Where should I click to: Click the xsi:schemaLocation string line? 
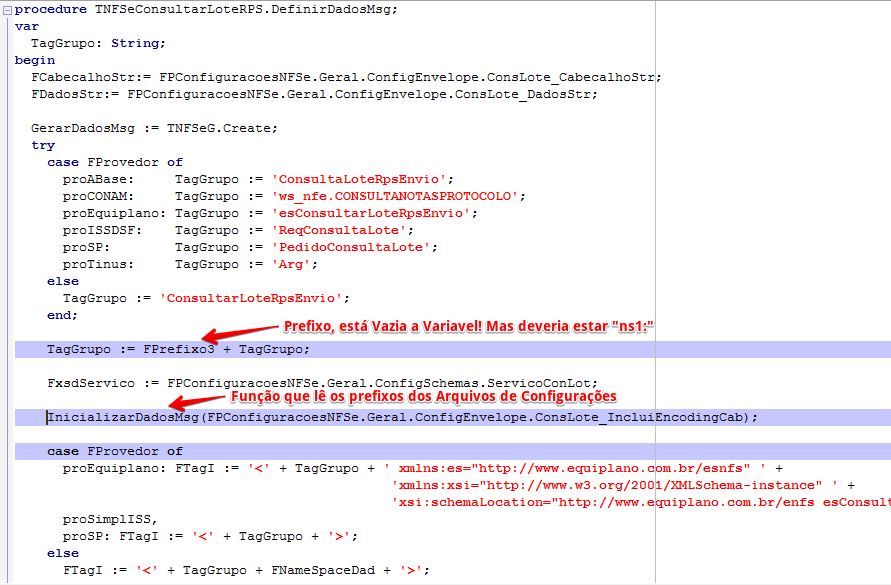pos(641,503)
